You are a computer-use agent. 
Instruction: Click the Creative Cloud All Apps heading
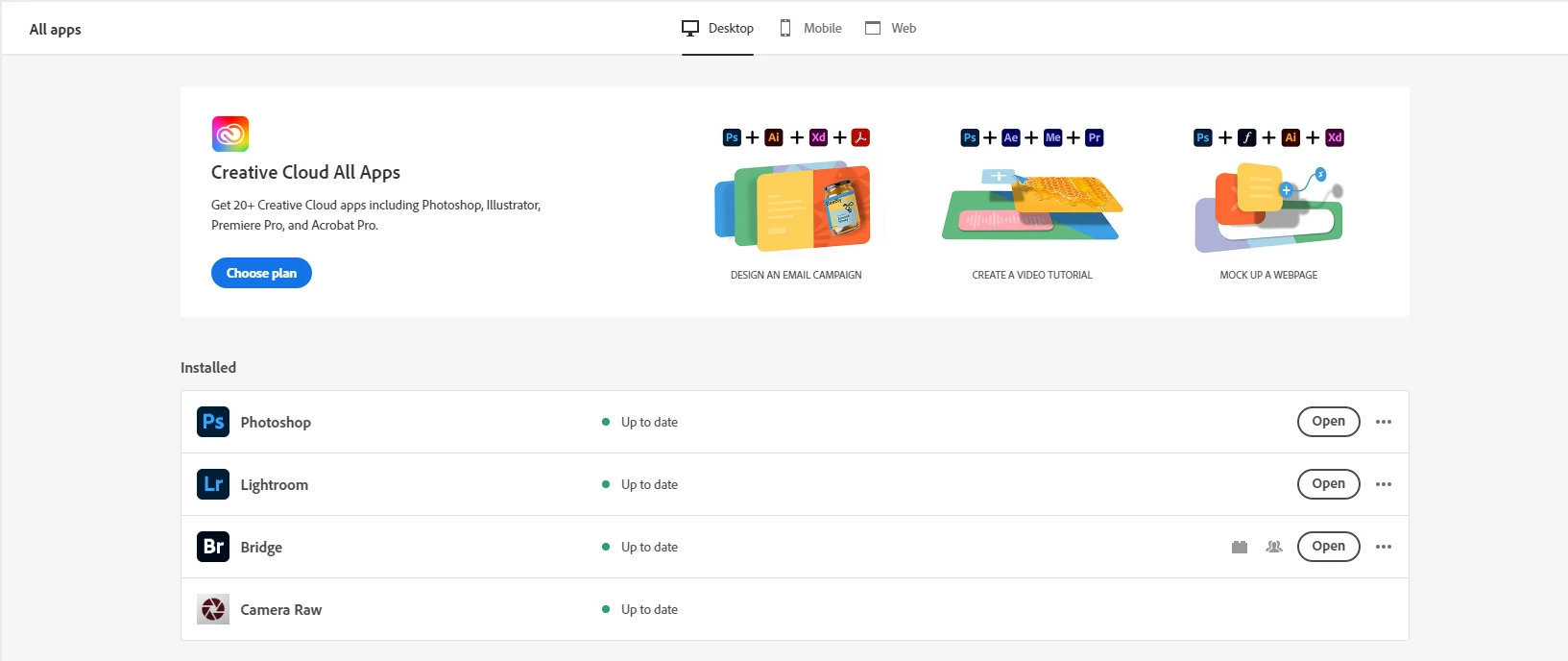point(305,173)
